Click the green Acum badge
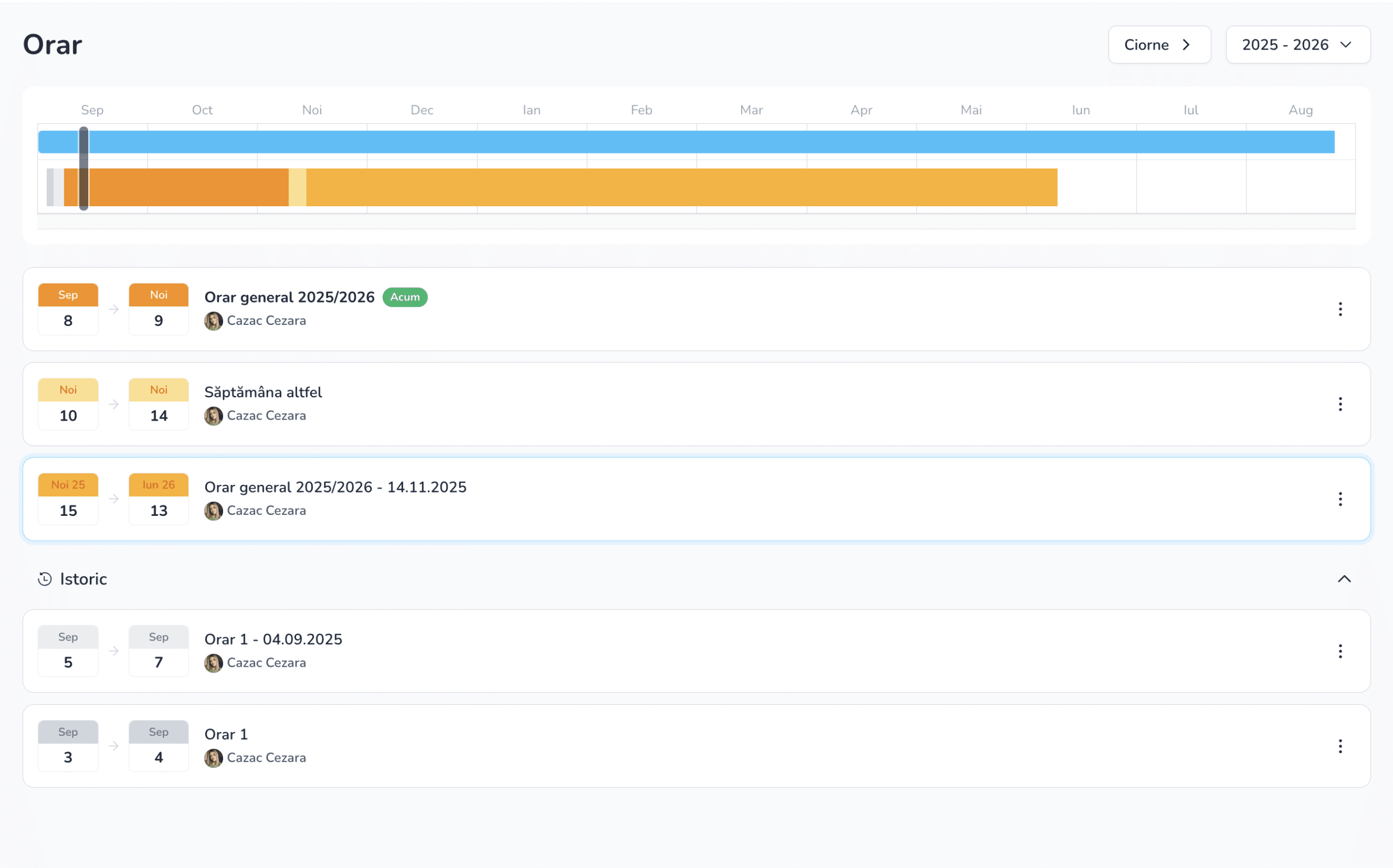 (x=405, y=297)
